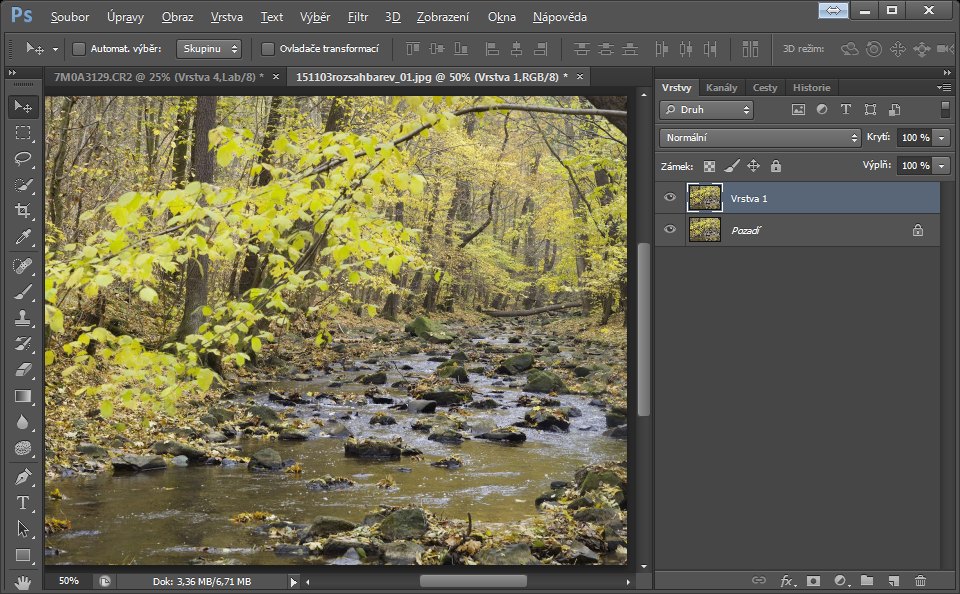Enable the Automat. výběr checkbox
This screenshot has width=960, height=594.
pyautogui.click(x=79, y=48)
